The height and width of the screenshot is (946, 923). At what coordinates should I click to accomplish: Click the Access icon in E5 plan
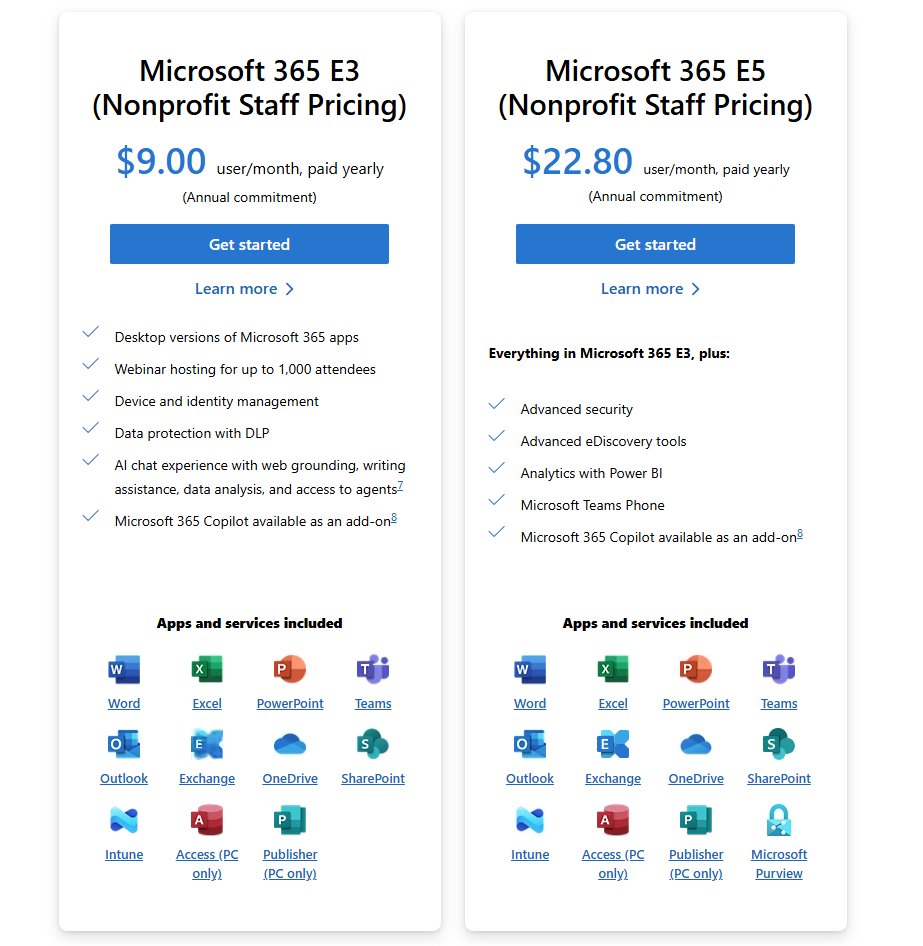pos(613,821)
